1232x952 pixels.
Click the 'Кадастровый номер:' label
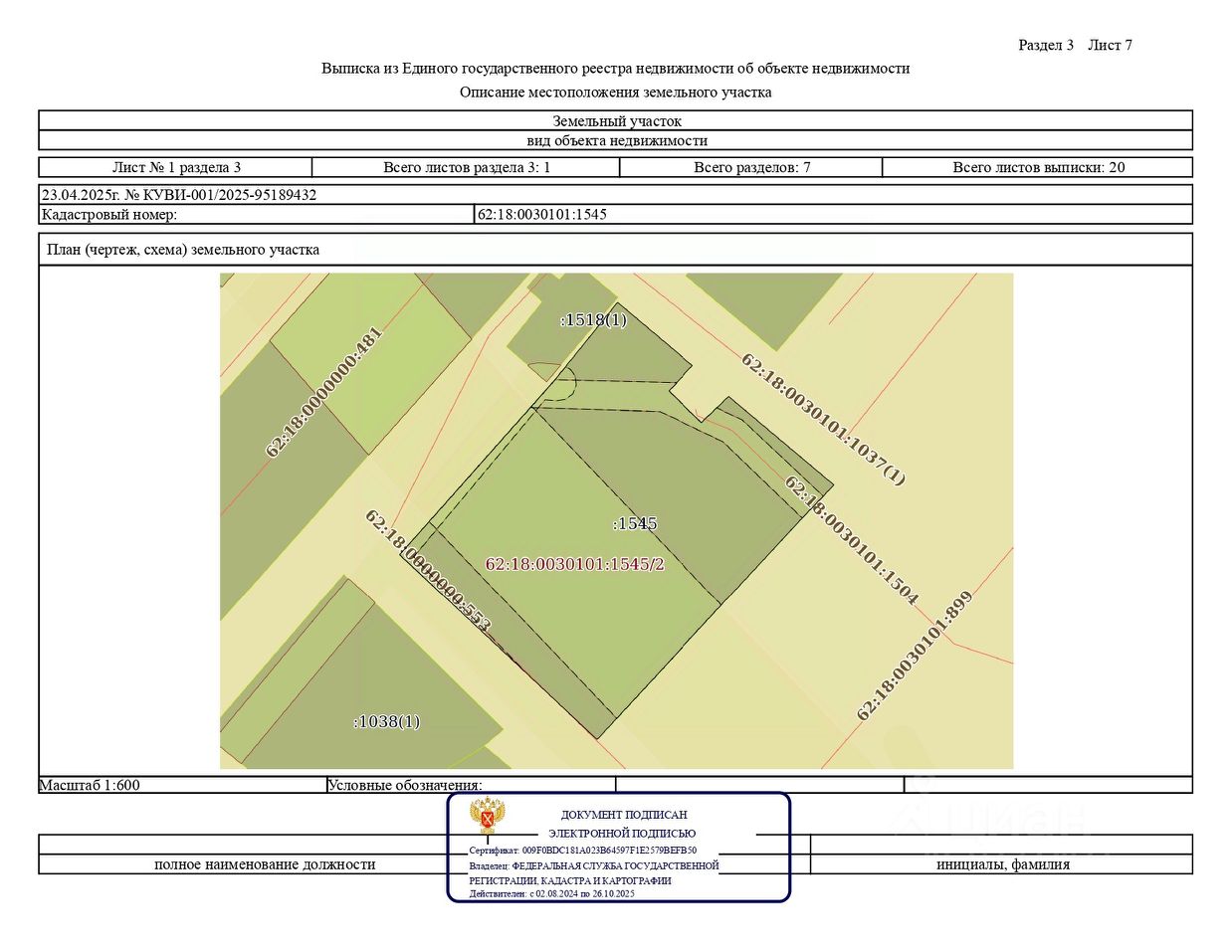coord(109,214)
